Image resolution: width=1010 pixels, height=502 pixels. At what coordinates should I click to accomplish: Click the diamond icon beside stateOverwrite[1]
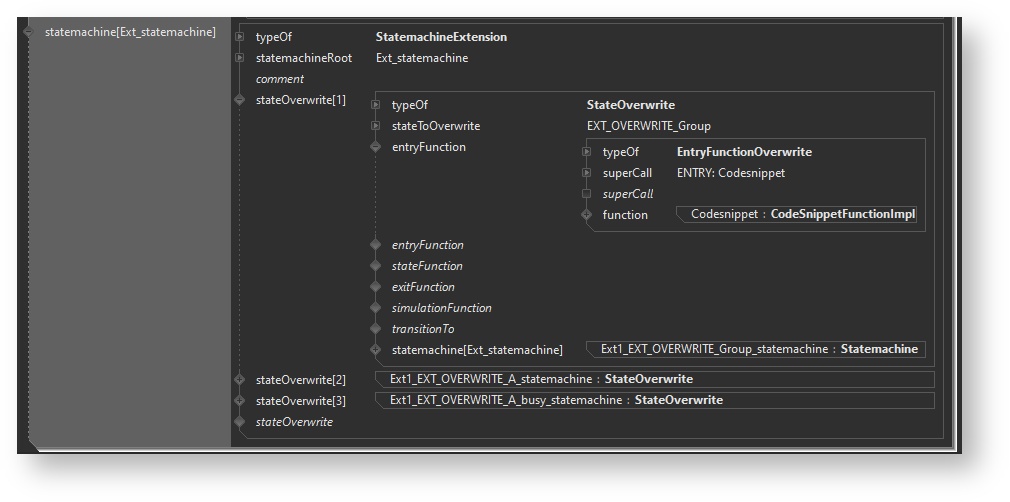tap(239, 100)
